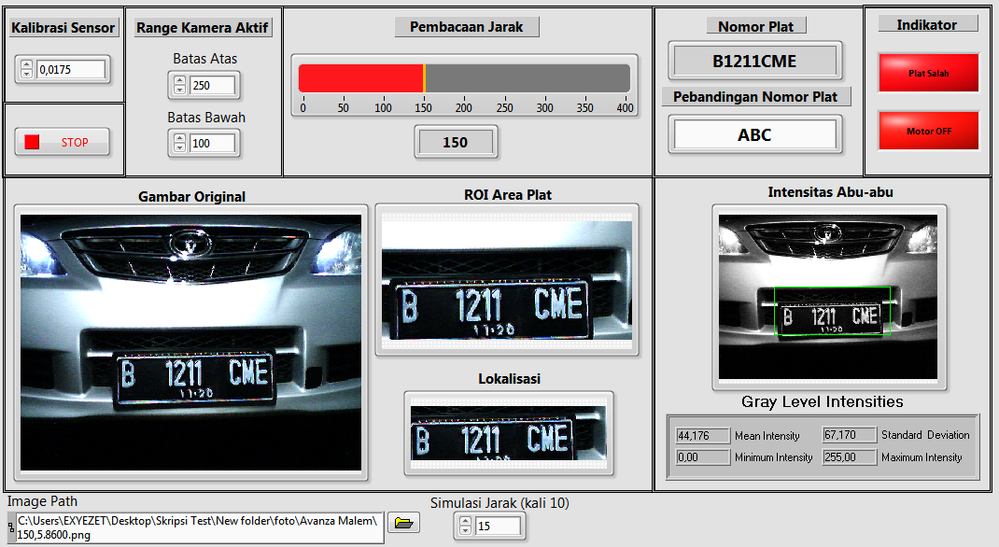Step the Batas Bawah value arrows
Screen dimensions: 999x547
click(180, 143)
